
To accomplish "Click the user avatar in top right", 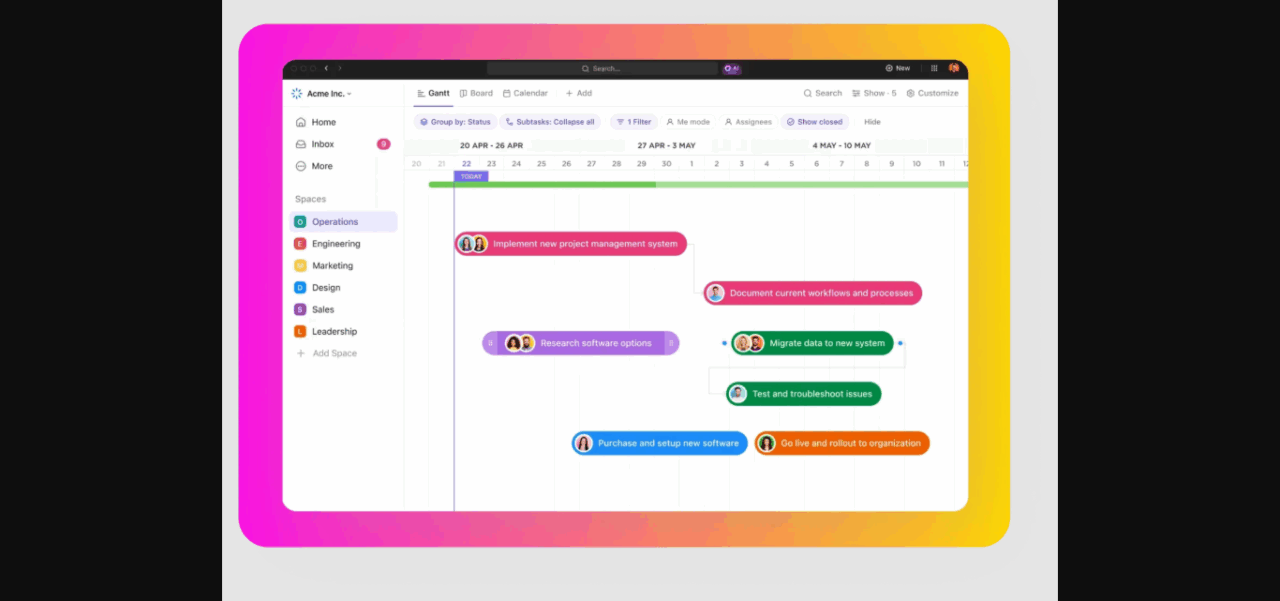I will (954, 68).
